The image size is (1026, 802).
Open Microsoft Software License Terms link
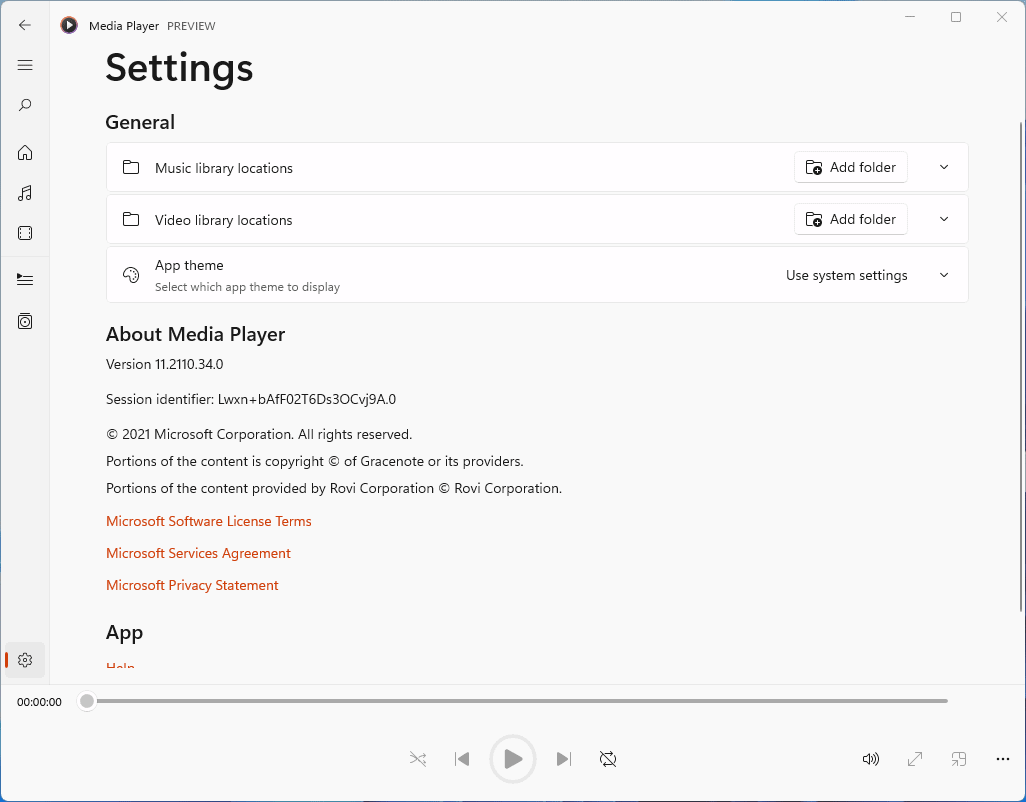(x=209, y=521)
